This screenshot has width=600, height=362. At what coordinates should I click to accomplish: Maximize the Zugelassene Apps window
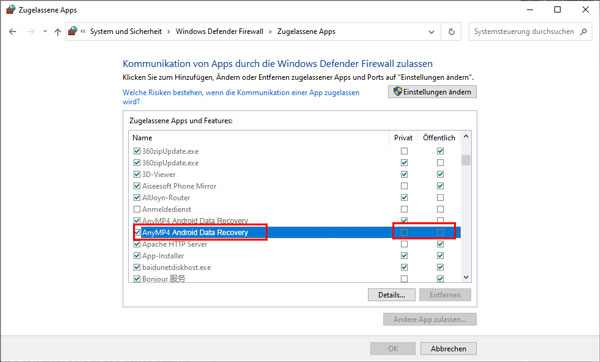[x=558, y=10]
